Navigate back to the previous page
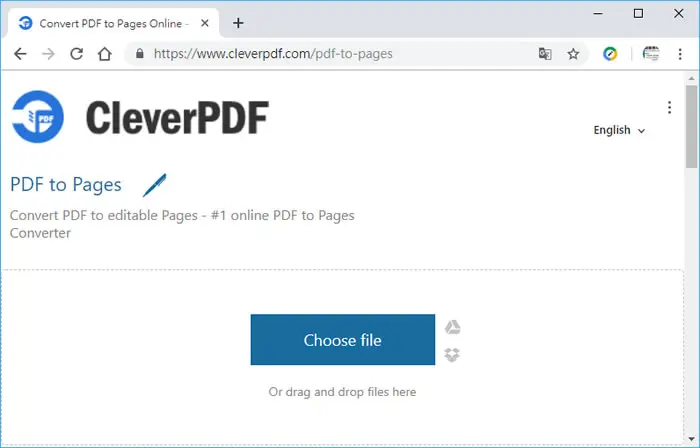Screen dimensions: 700x448 (20, 54)
